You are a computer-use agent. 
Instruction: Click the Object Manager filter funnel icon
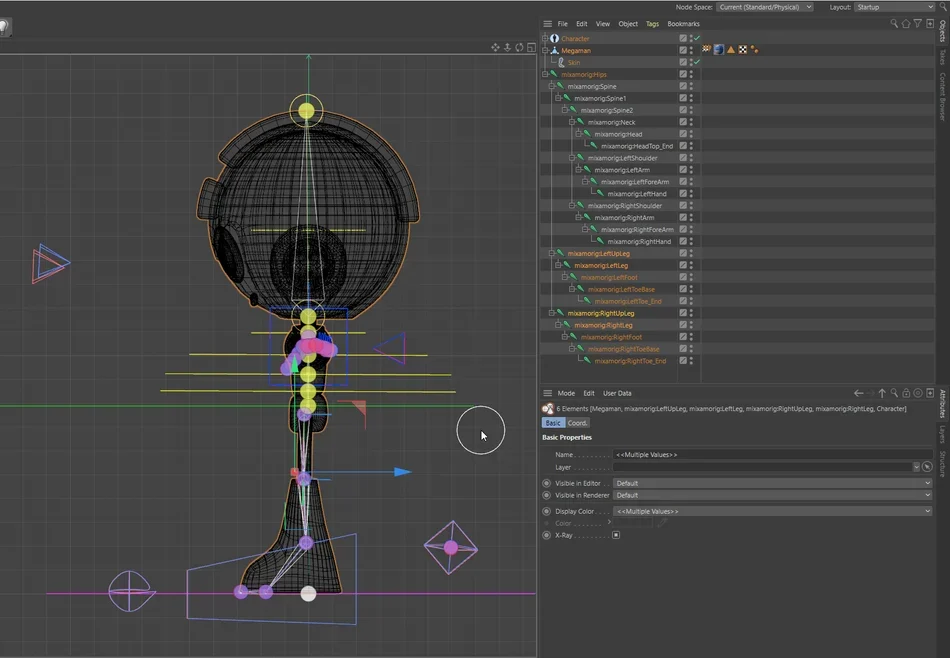click(x=918, y=24)
